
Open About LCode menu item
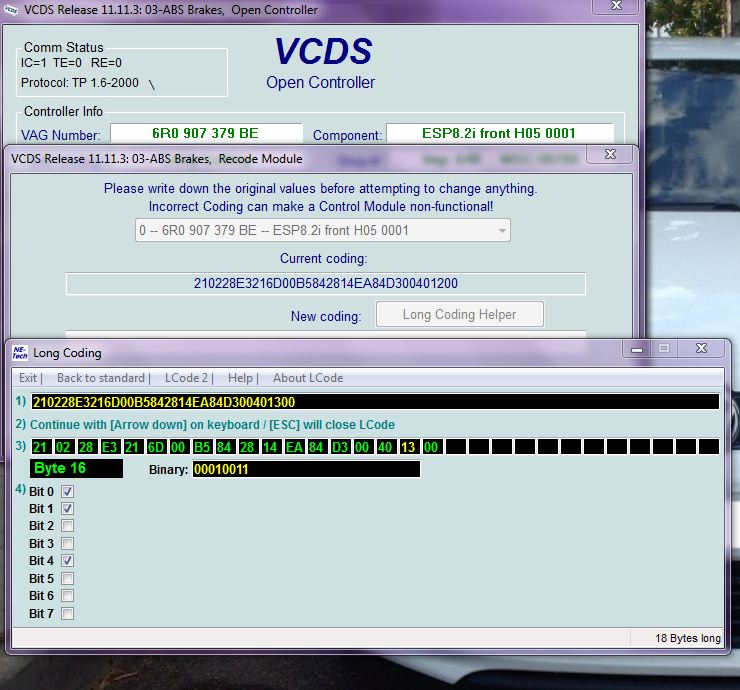(x=308, y=378)
